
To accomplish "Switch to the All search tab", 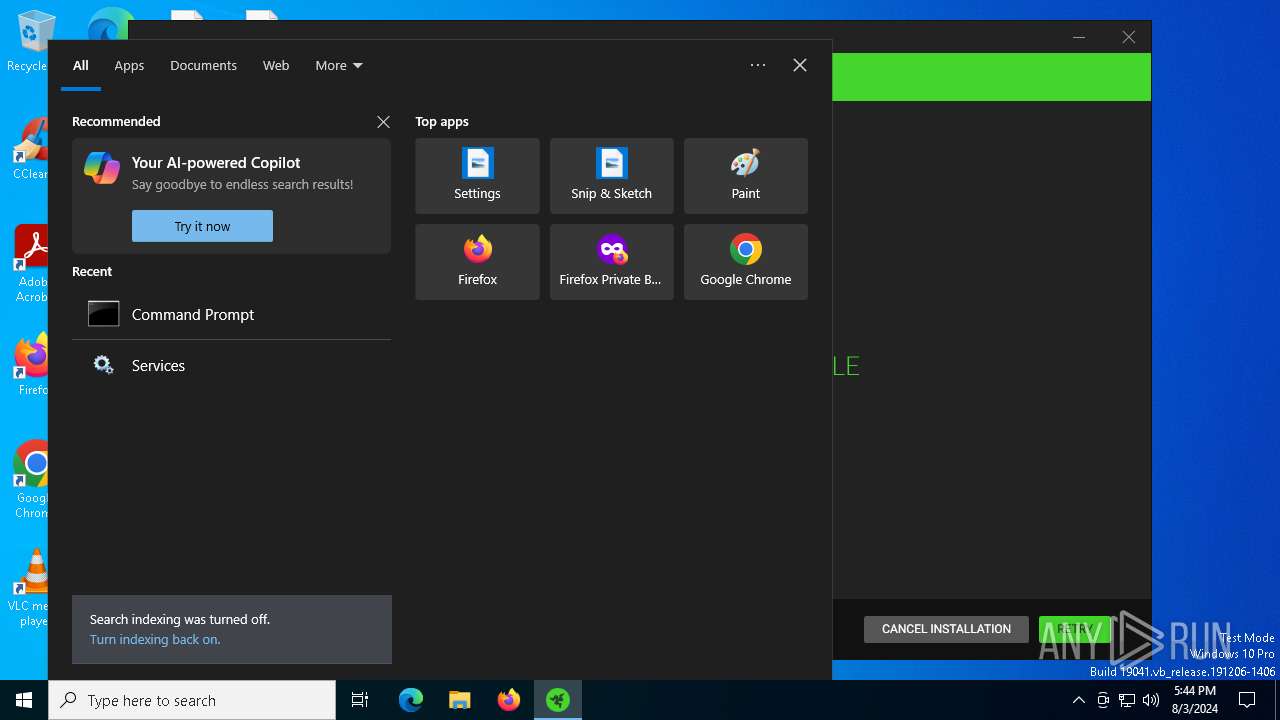I will point(81,65).
